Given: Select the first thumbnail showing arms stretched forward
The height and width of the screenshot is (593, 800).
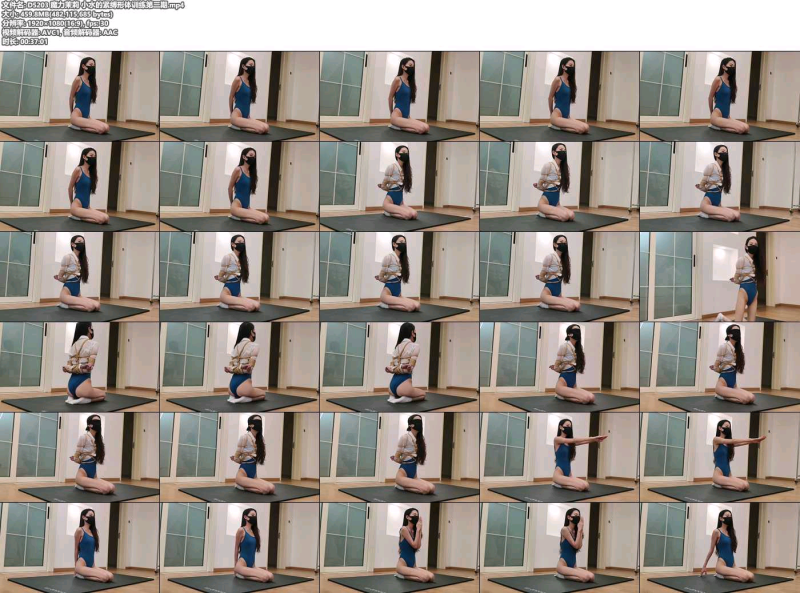Looking at the screenshot, I should click(x=560, y=457).
